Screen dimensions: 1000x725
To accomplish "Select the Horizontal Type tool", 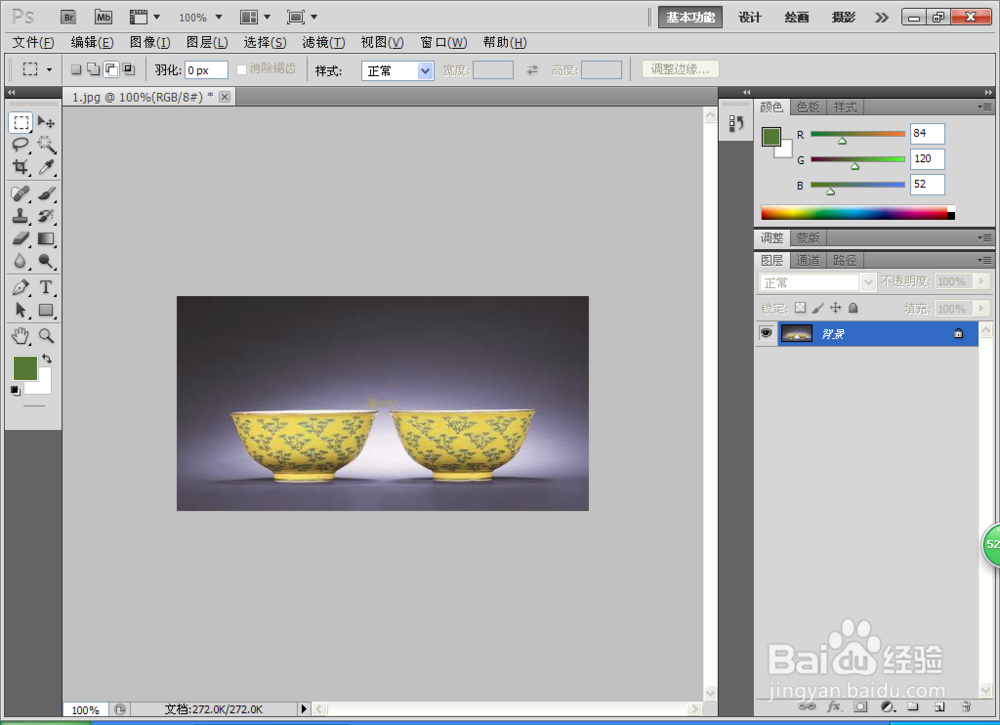I will pyautogui.click(x=46, y=287).
